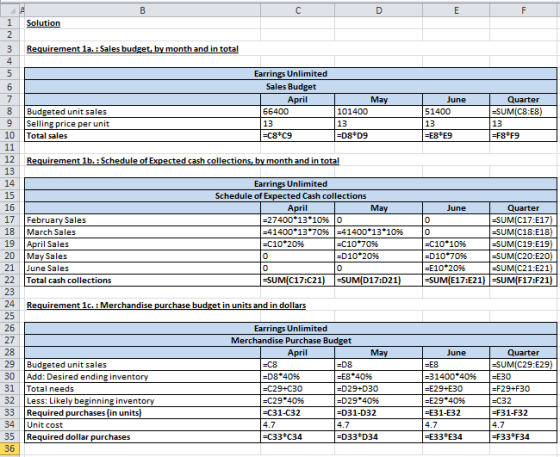Click the Solution heading cell
The image size is (560, 457).
click(43, 23)
